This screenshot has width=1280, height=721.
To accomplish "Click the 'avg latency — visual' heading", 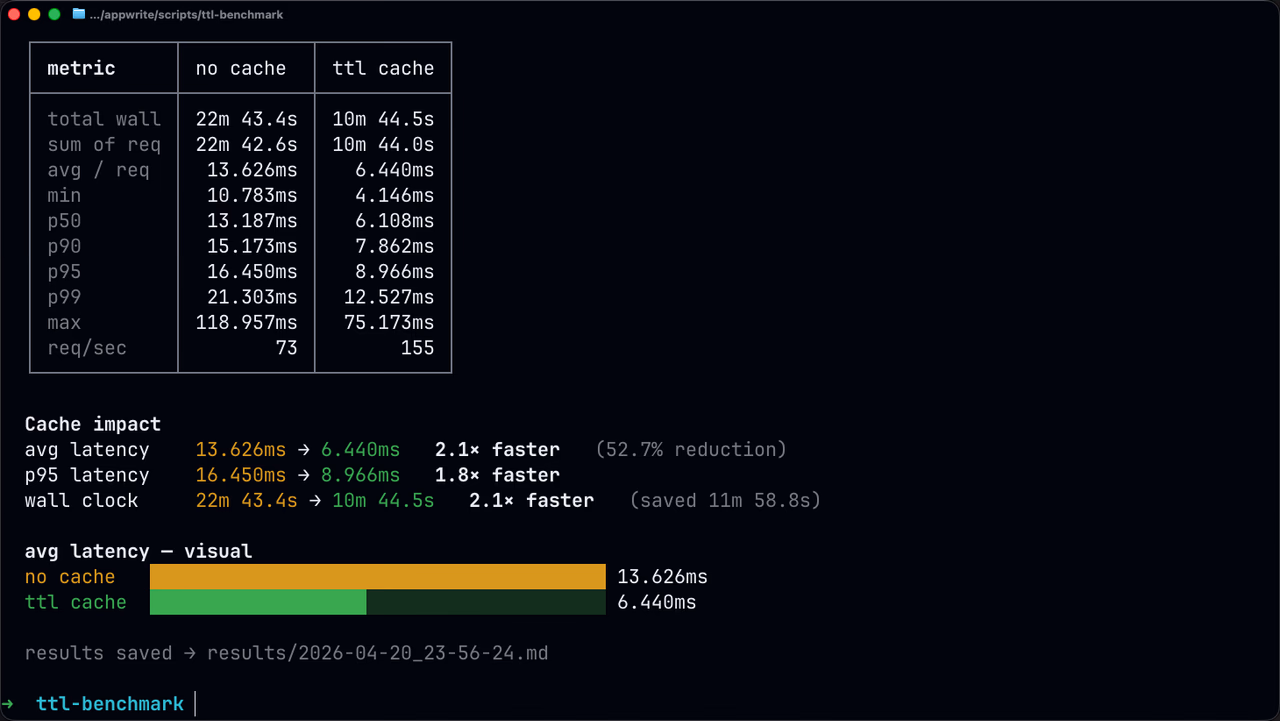I will (x=139, y=551).
